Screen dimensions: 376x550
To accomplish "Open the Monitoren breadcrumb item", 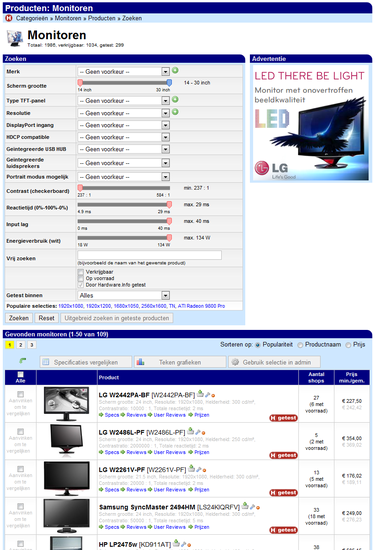I will (x=68, y=18).
